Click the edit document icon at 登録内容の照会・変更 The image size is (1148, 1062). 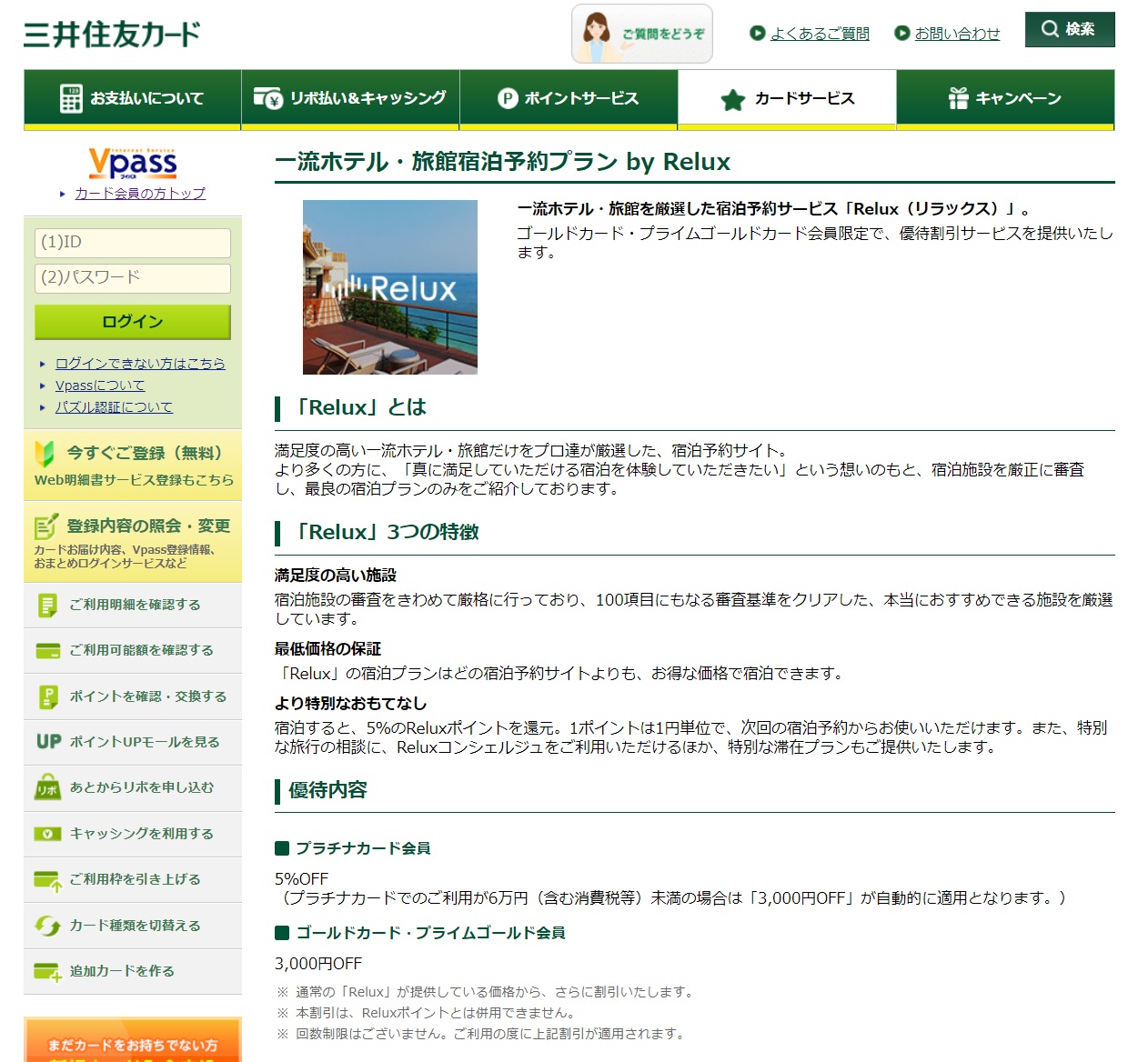click(45, 526)
